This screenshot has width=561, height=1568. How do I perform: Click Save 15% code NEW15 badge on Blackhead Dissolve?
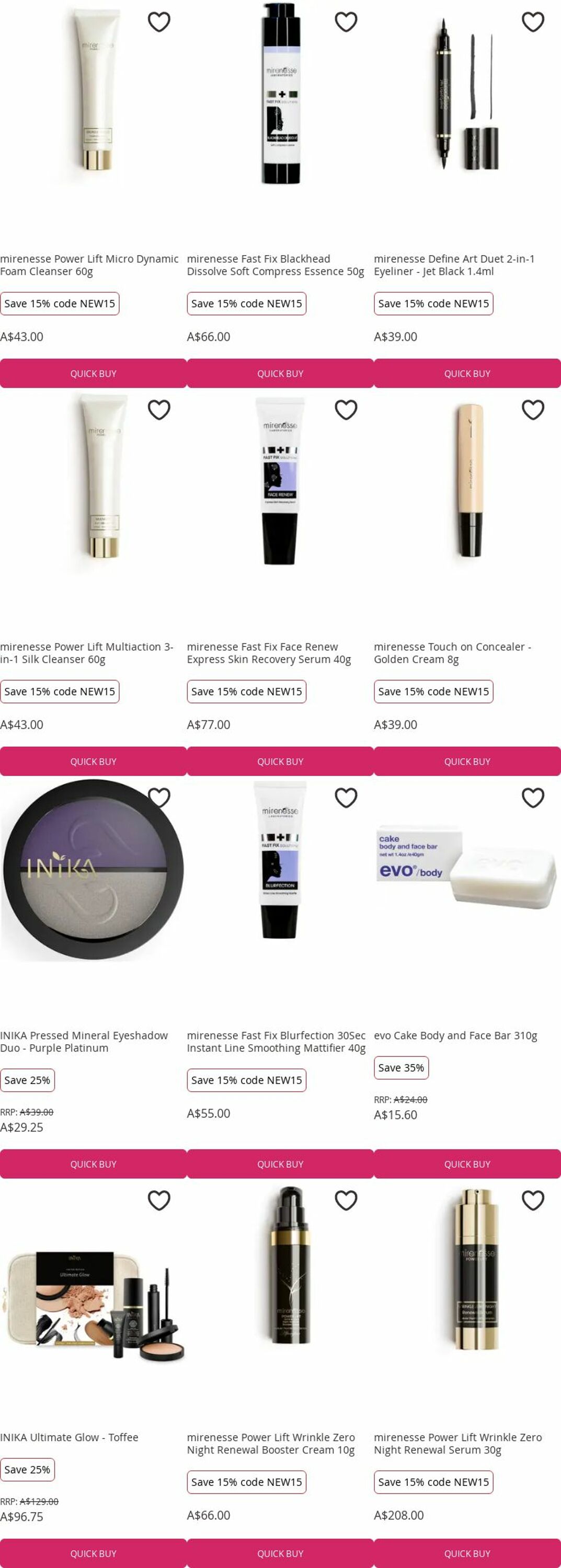coord(247,303)
